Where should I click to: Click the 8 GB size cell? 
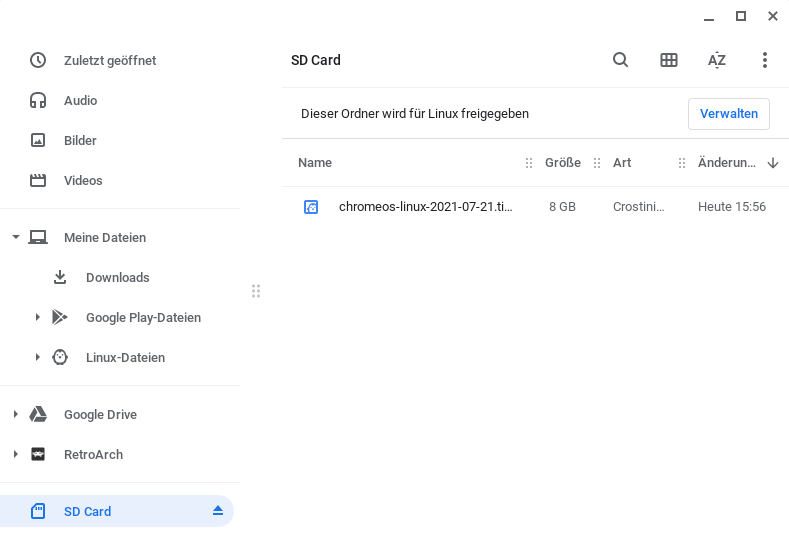(562, 207)
